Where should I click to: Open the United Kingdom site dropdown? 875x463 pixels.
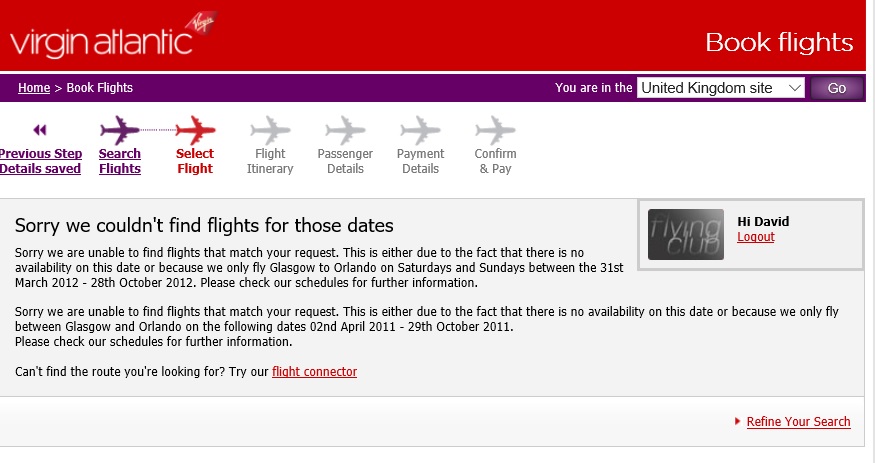click(720, 88)
